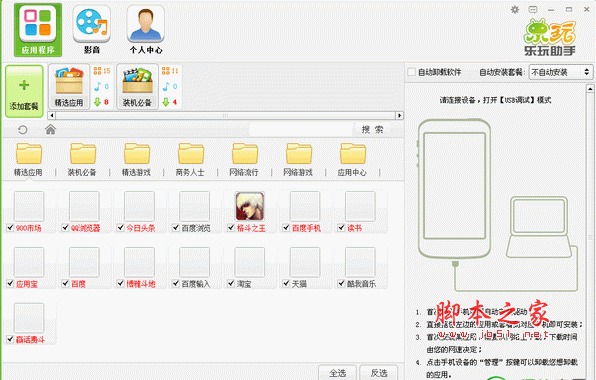This screenshot has width=596, height=380.
Task: Click the 淘宝 app icon tile
Action: point(249,262)
